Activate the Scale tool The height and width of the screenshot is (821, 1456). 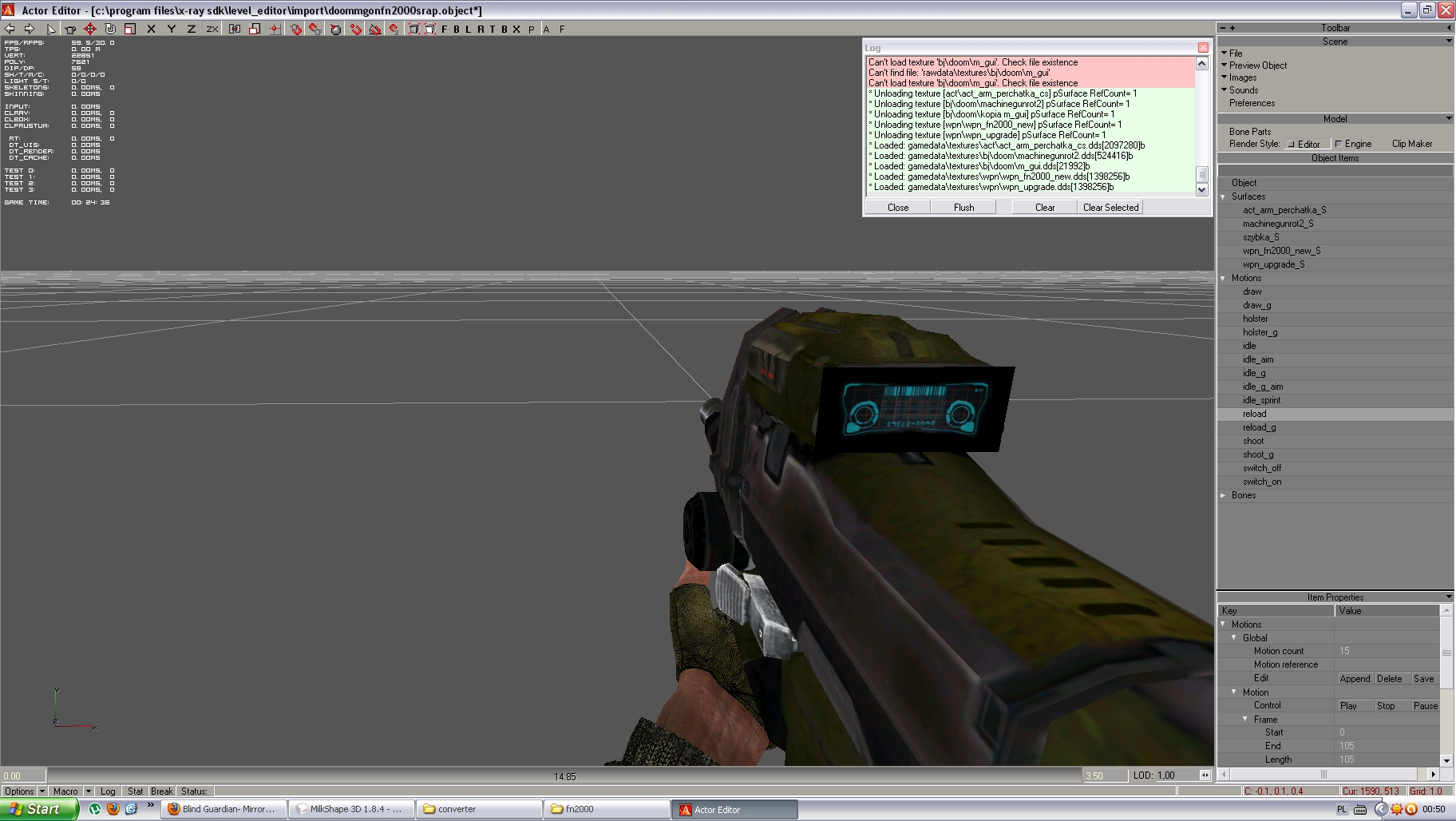[130, 29]
